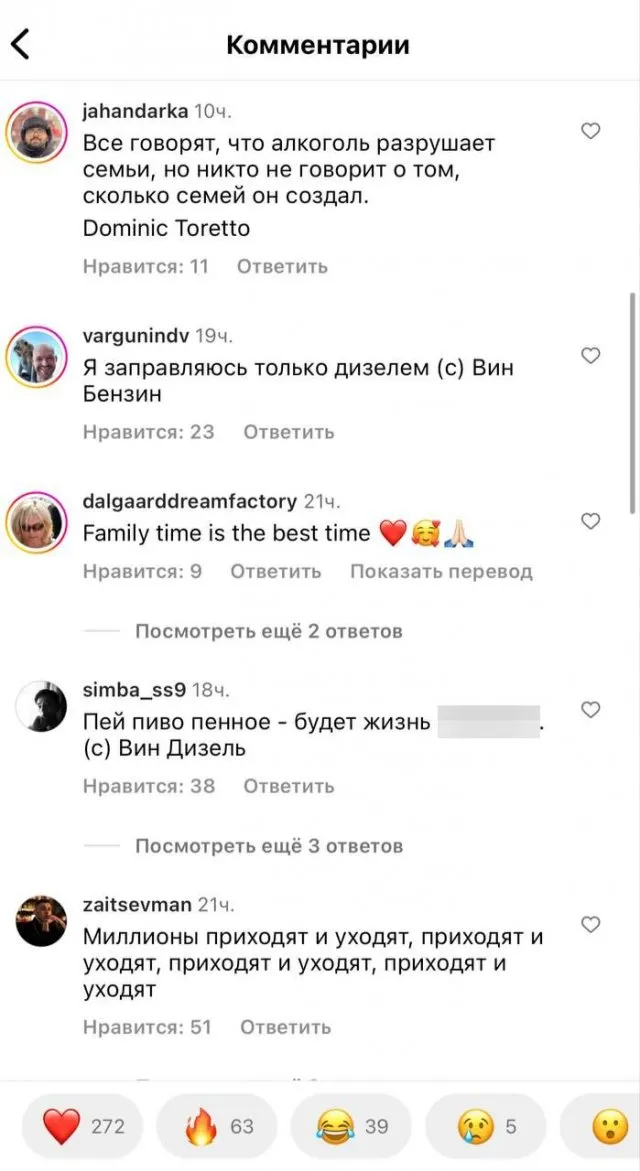Go back using the arrow icon
This screenshot has height=1171, width=640.
point(20,44)
